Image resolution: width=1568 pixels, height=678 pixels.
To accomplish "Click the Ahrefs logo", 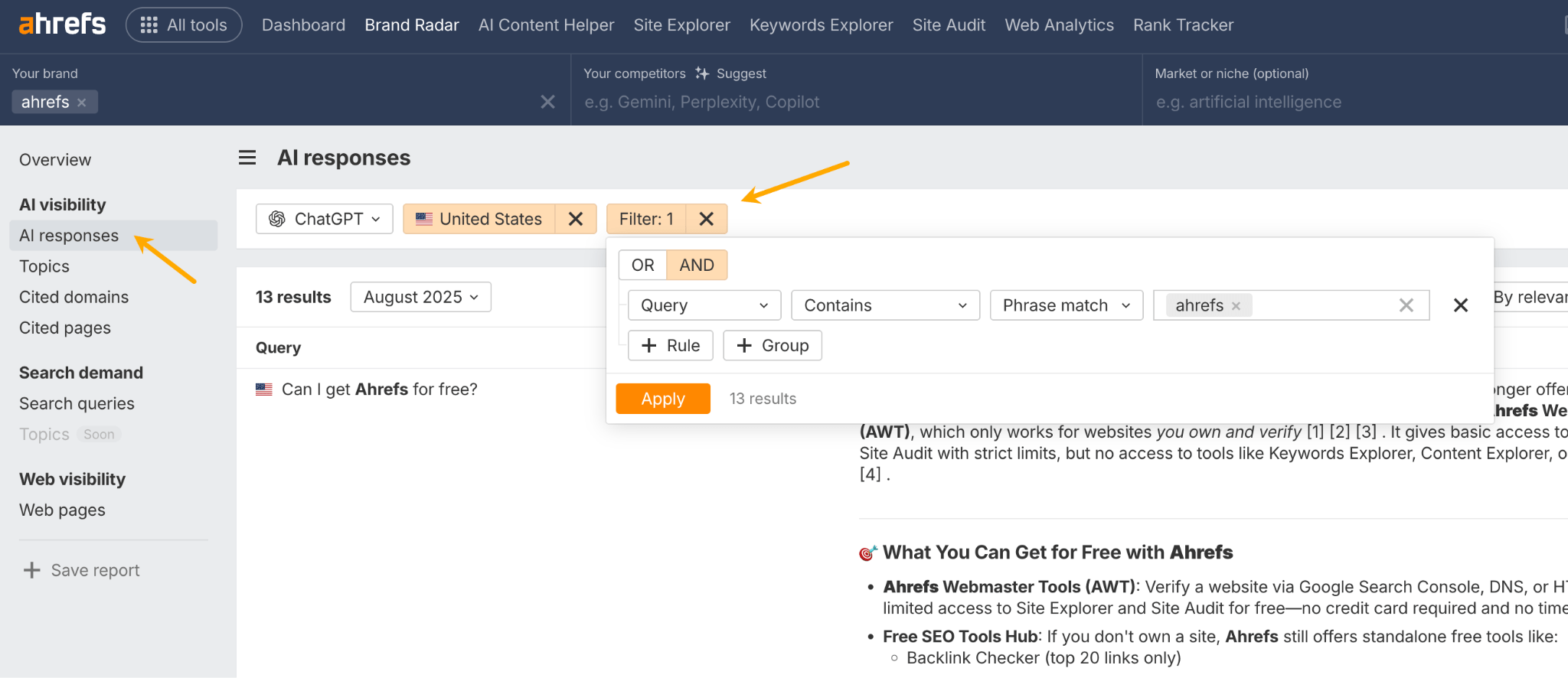I will [x=62, y=24].
